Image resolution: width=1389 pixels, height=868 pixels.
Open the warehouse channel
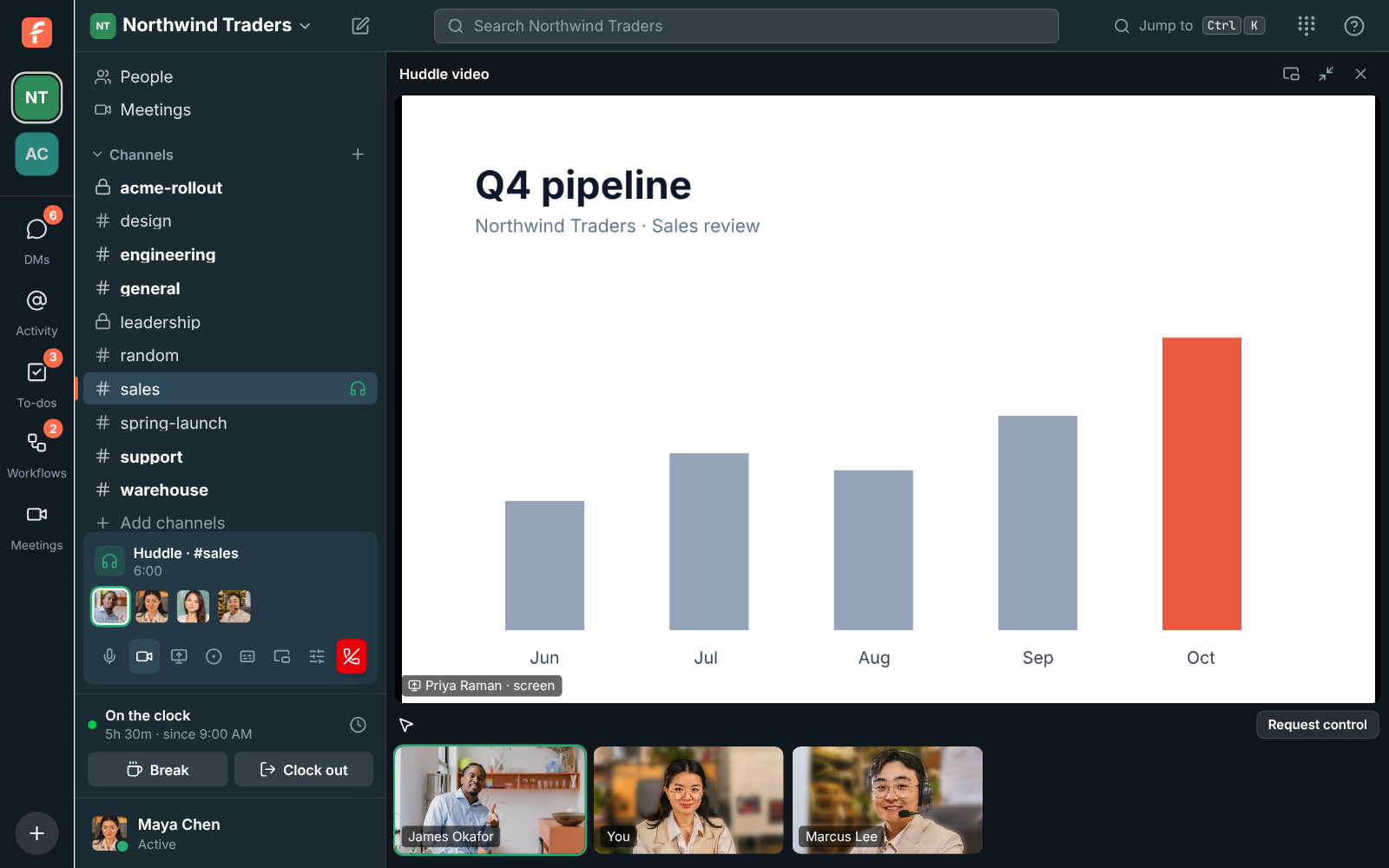point(230,490)
